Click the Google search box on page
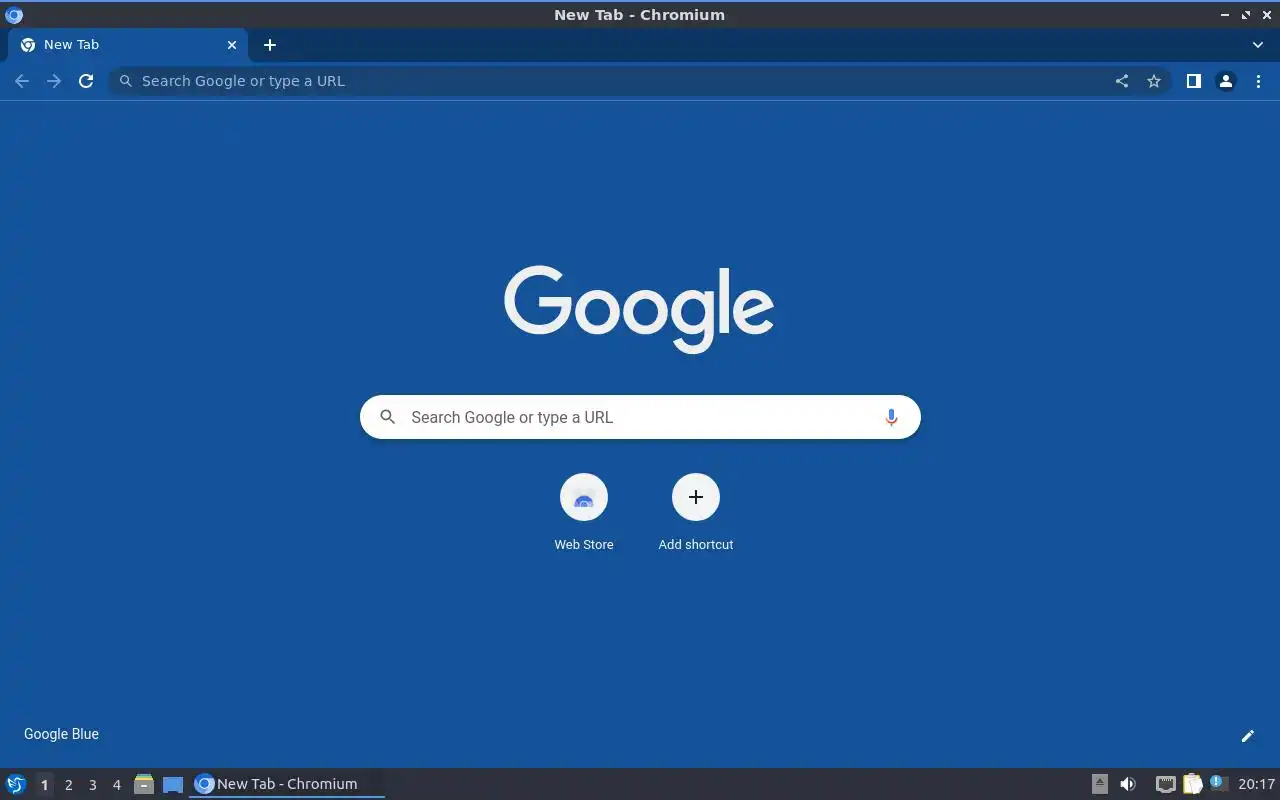1280x800 pixels. 640,417
